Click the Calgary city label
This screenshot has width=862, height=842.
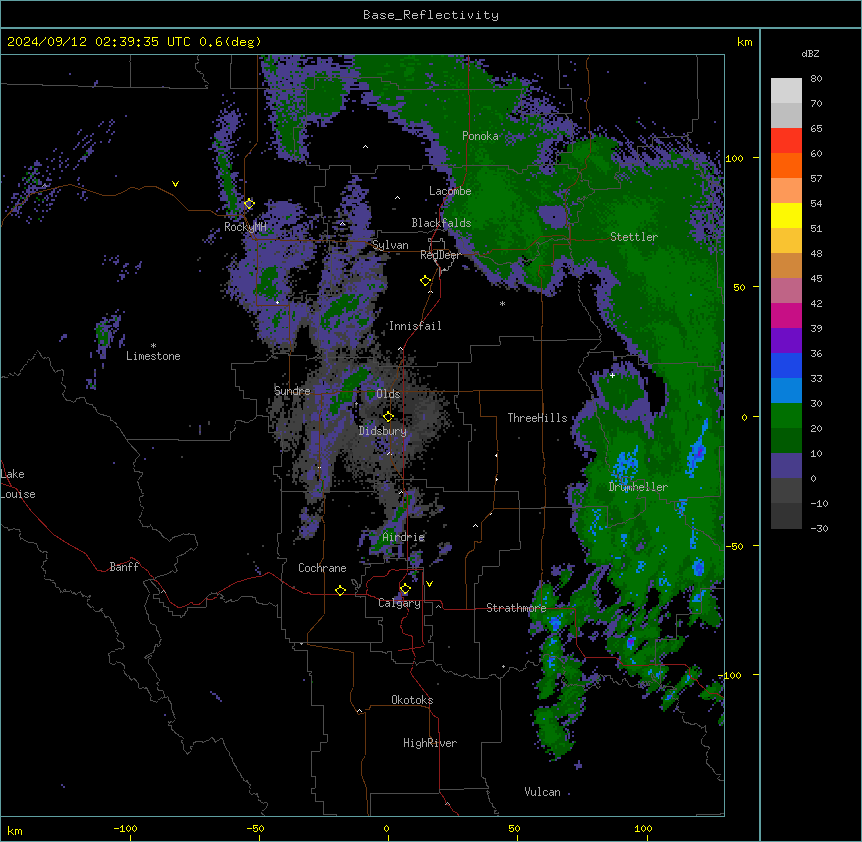[399, 603]
